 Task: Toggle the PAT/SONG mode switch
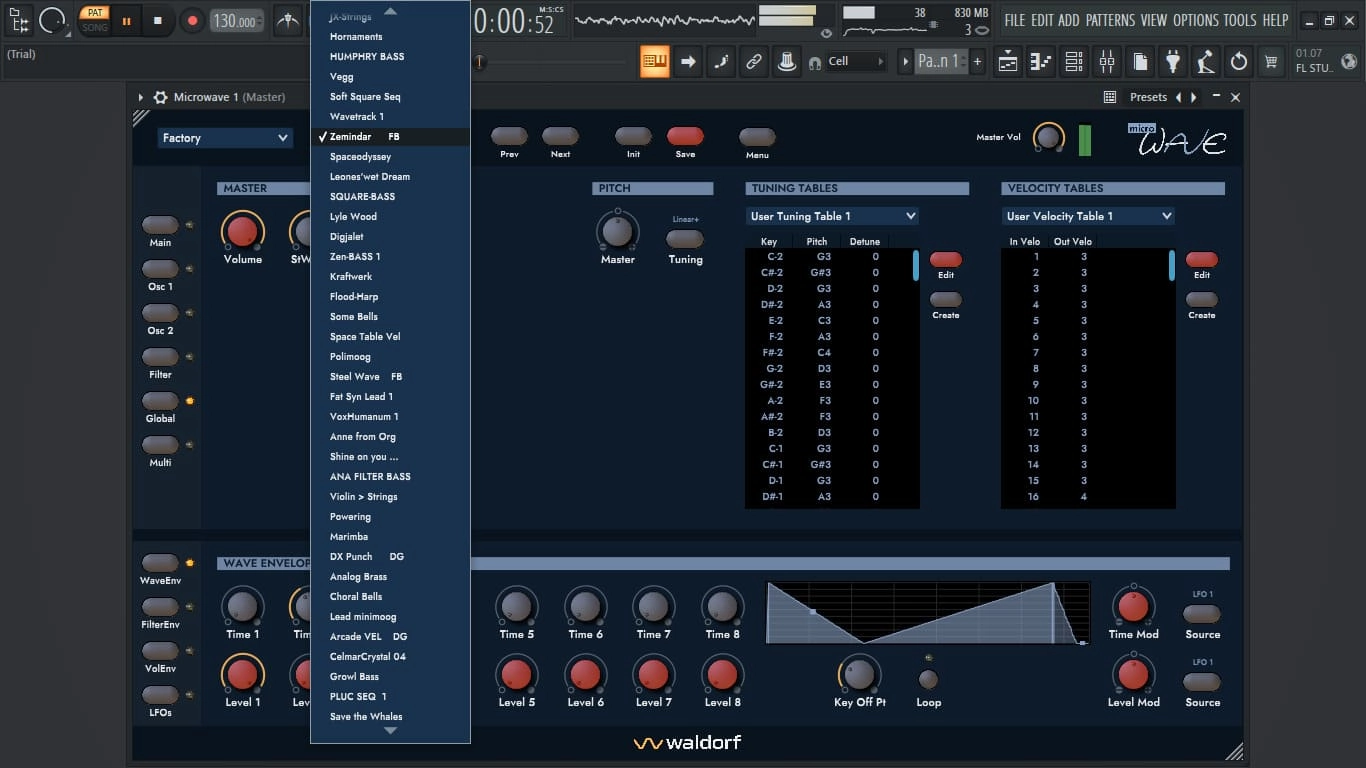[95, 20]
